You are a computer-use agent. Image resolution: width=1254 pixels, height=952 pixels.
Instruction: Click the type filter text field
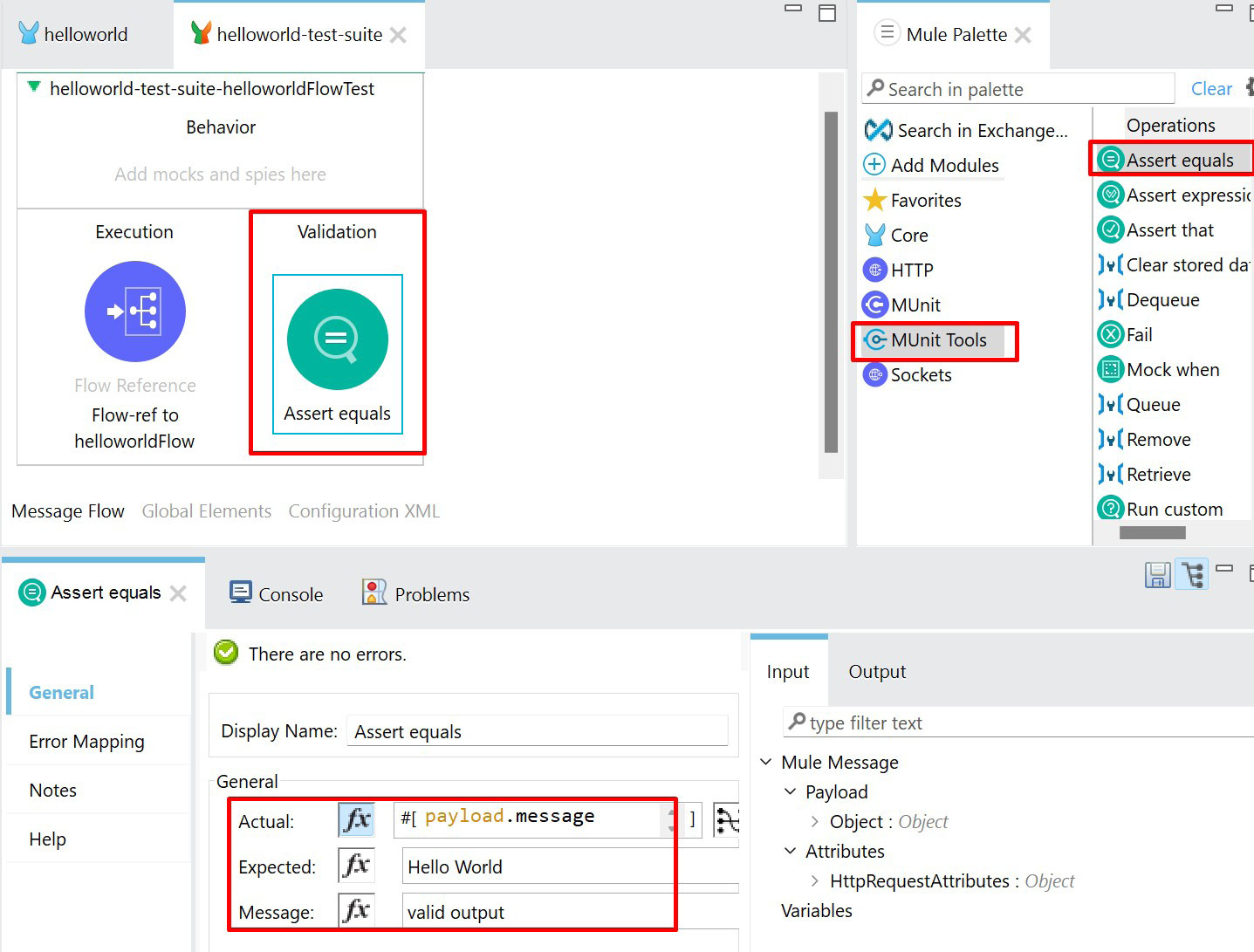click(x=1018, y=723)
